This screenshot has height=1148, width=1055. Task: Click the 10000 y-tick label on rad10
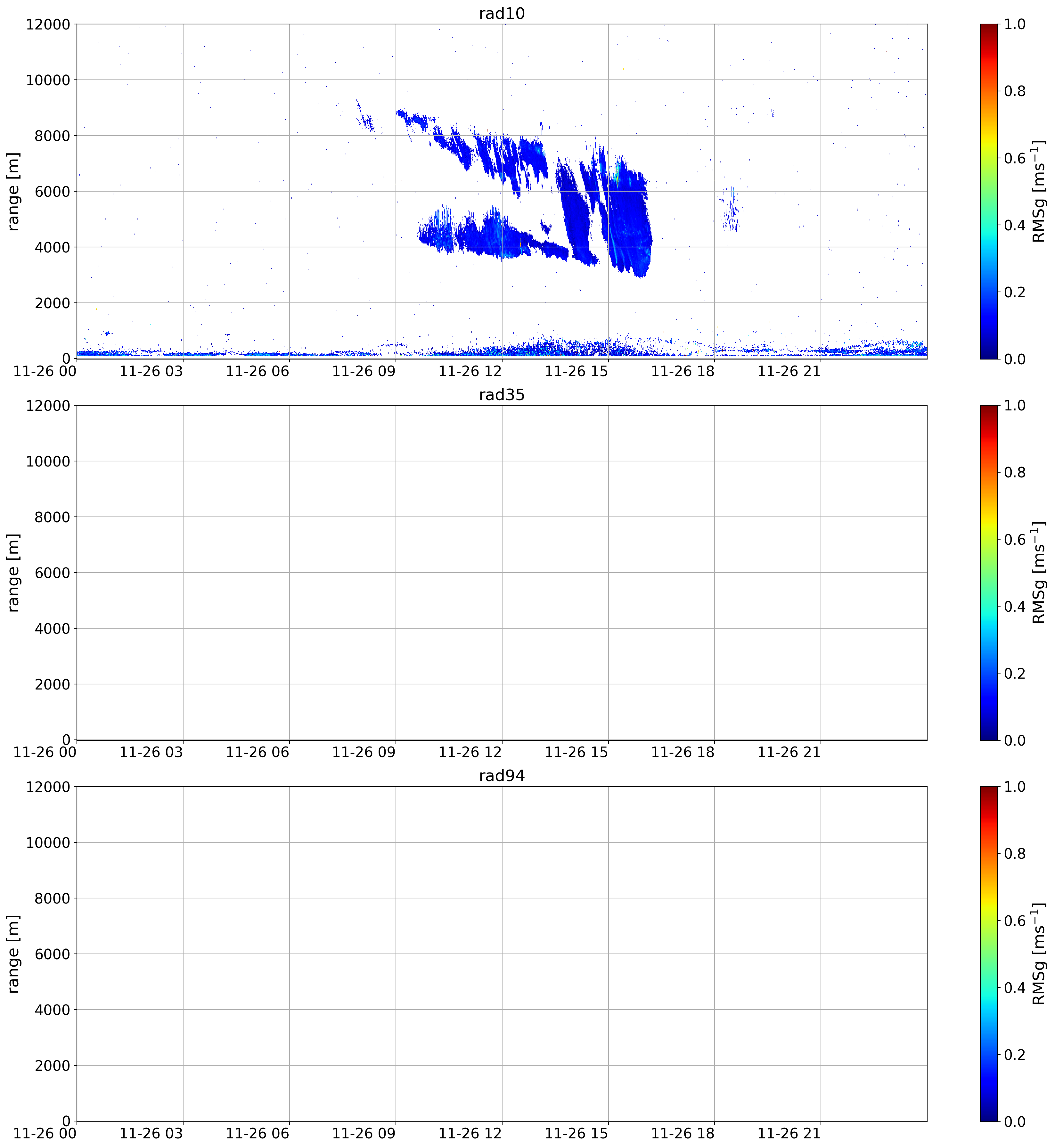[48, 80]
